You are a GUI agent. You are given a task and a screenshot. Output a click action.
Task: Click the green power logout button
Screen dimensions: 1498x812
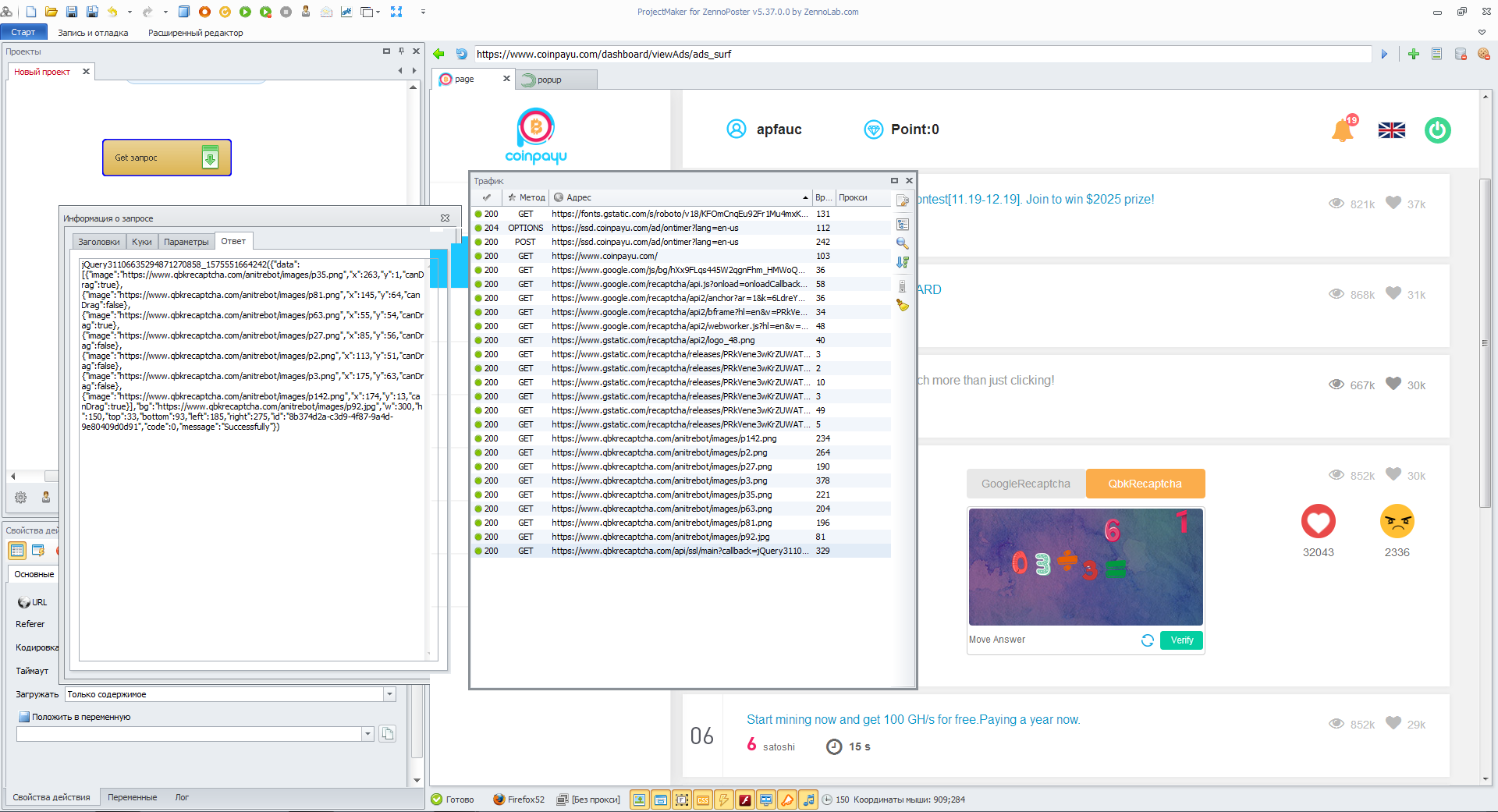(1438, 129)
